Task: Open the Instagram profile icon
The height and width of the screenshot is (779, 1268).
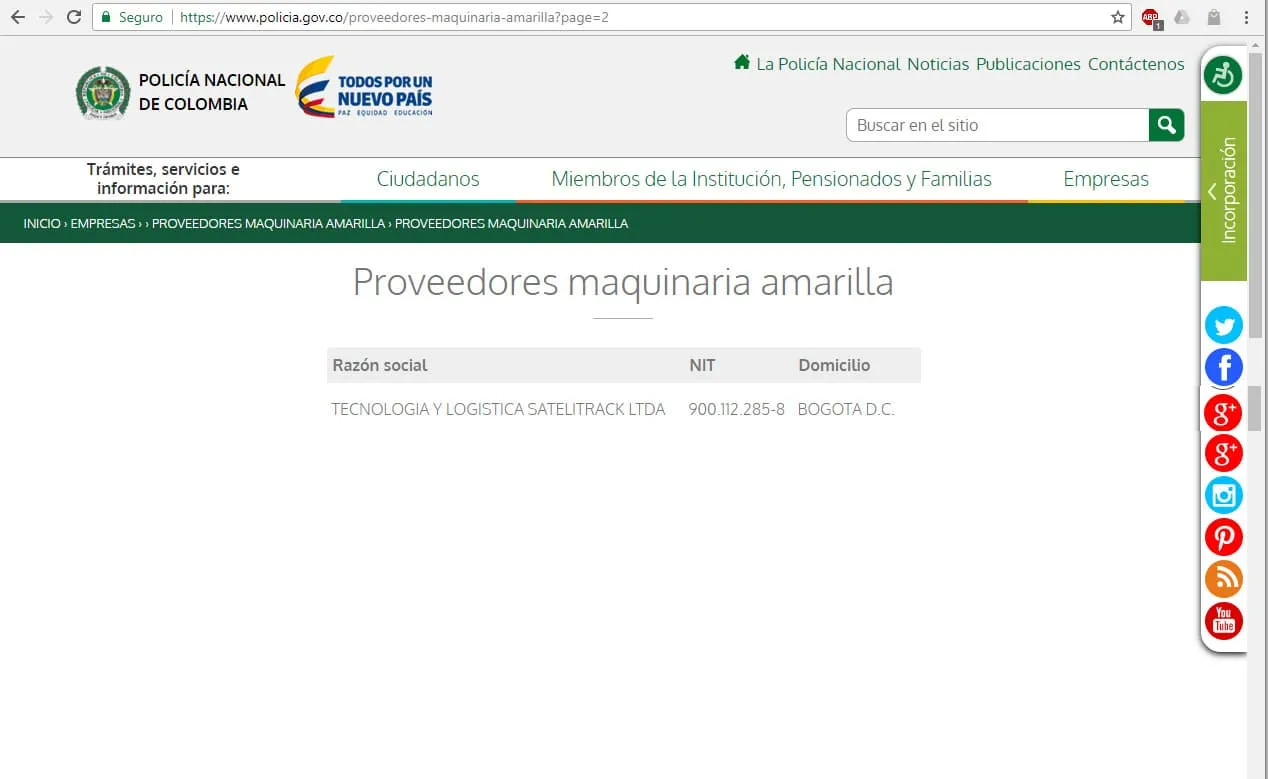Action: pos(1223,495)
